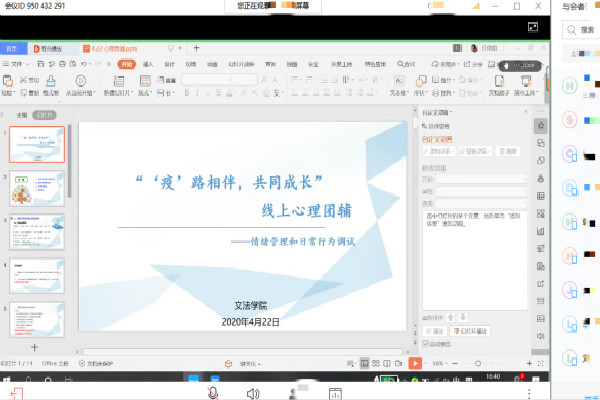
Task: Add a new slide with plus icon
Action: (36, 347)
